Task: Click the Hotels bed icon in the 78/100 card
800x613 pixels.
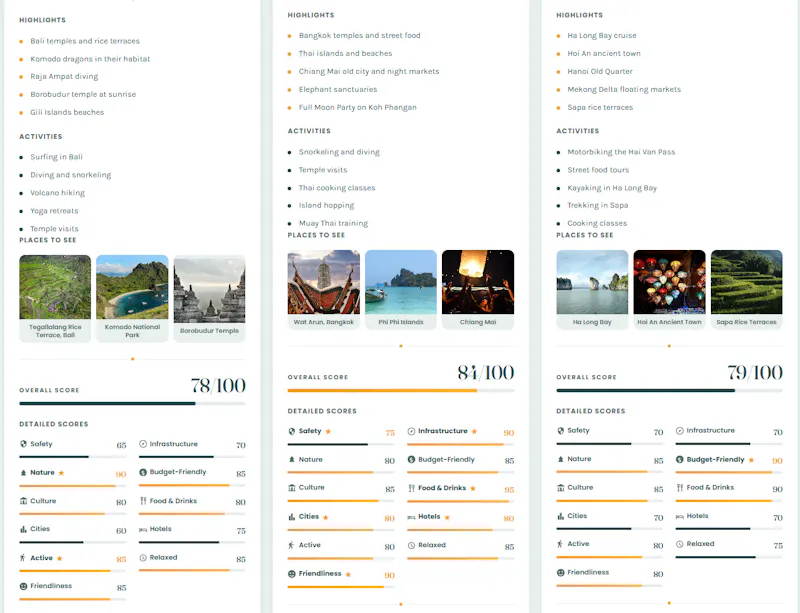Action: tap(143, 530)
